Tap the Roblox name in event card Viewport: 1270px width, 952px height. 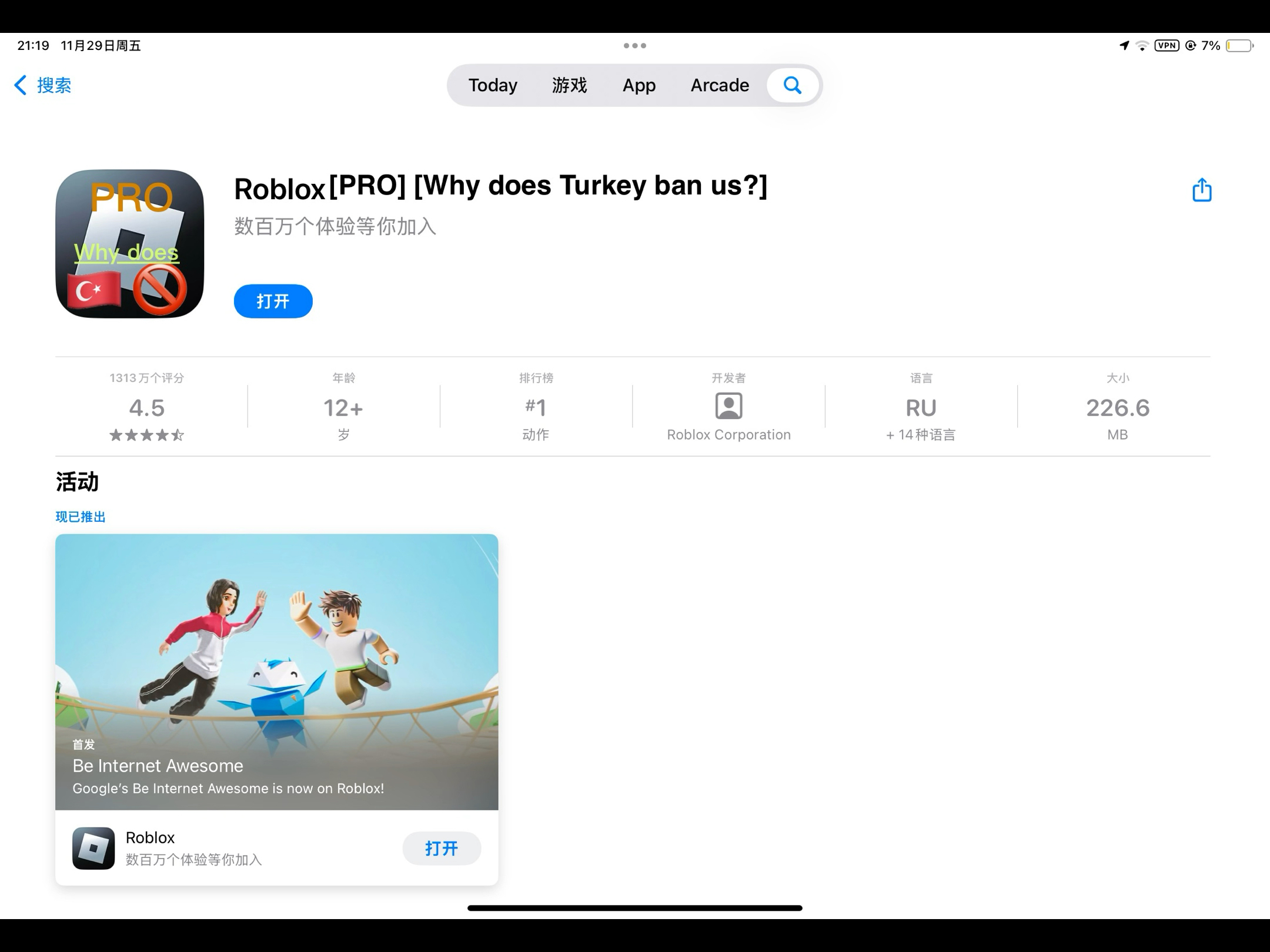[150, 837]
